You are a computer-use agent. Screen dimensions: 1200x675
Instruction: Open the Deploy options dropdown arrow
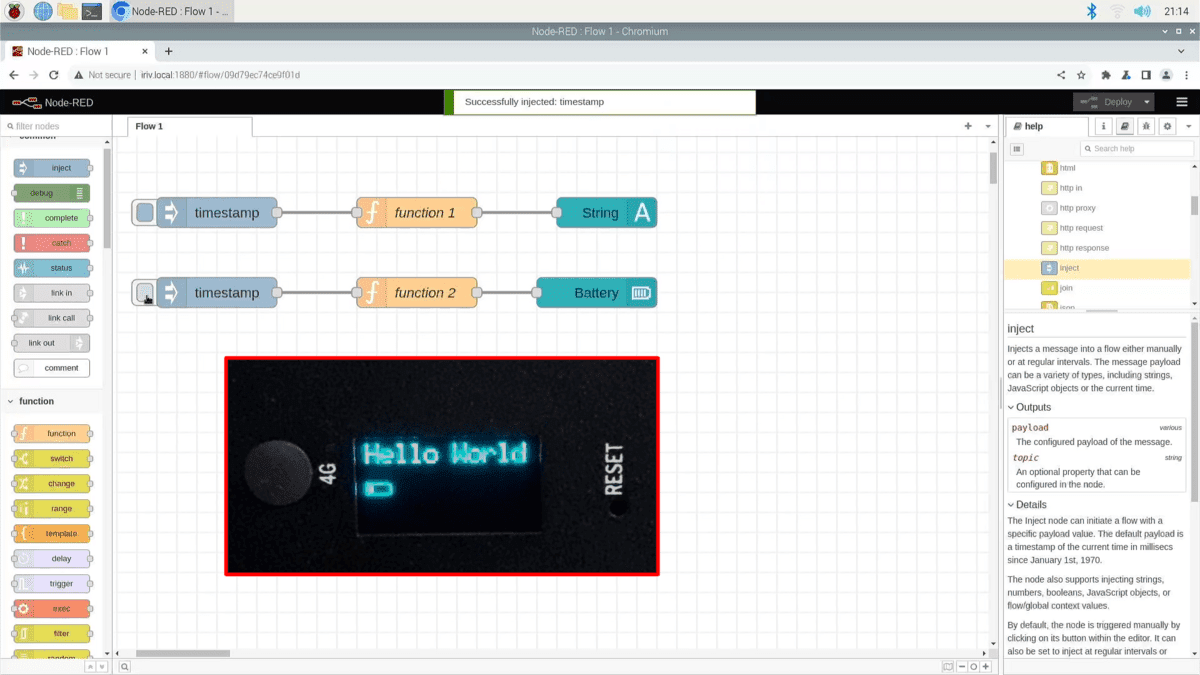pos(1145,101)
